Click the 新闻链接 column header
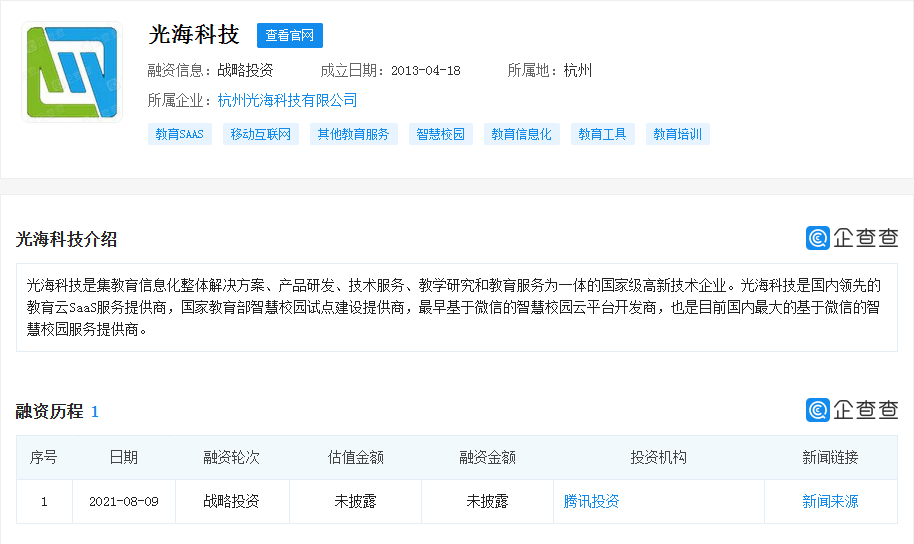The image size is (914, 544). 830,458
